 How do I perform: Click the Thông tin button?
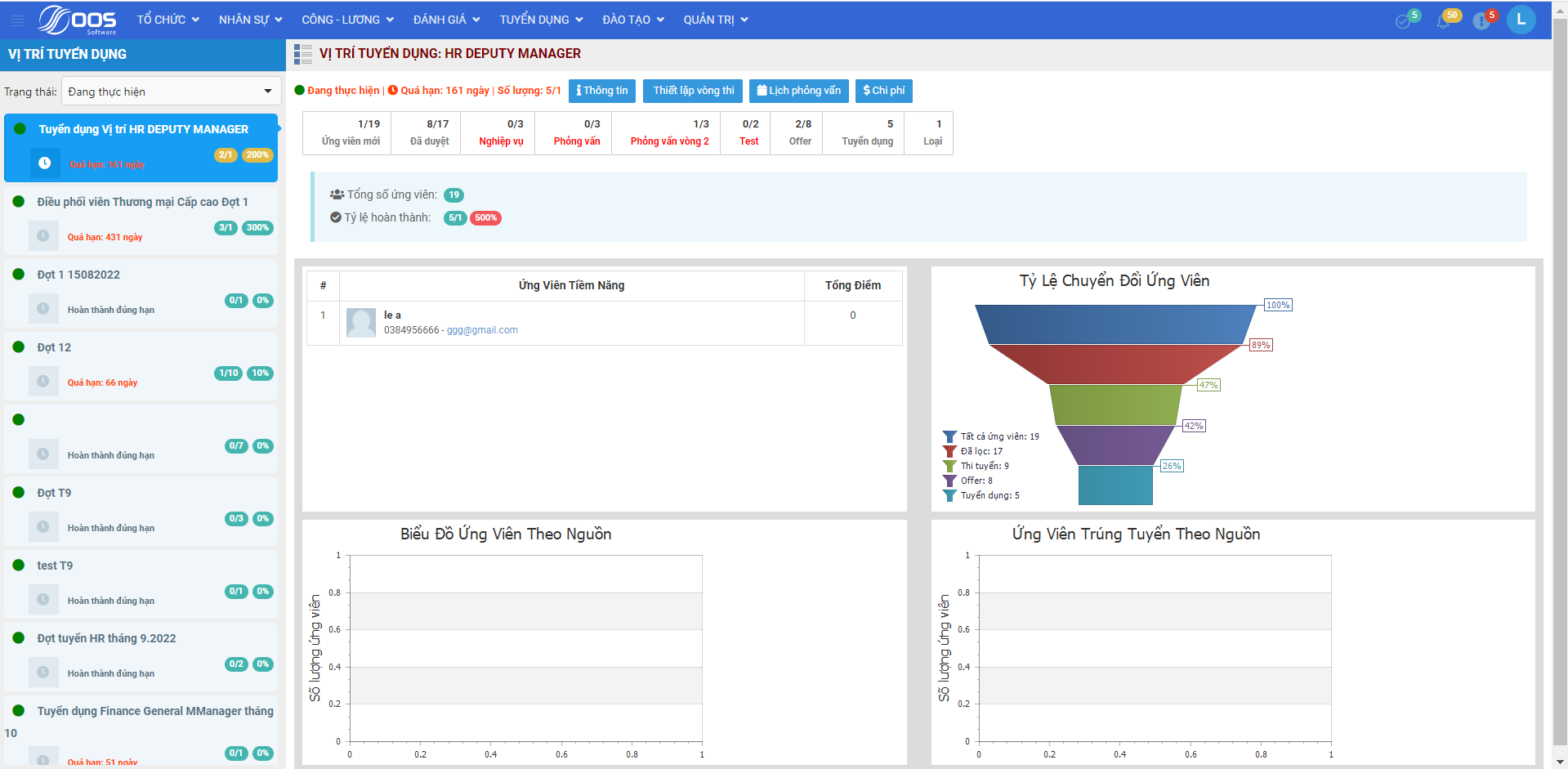(602, 91)
